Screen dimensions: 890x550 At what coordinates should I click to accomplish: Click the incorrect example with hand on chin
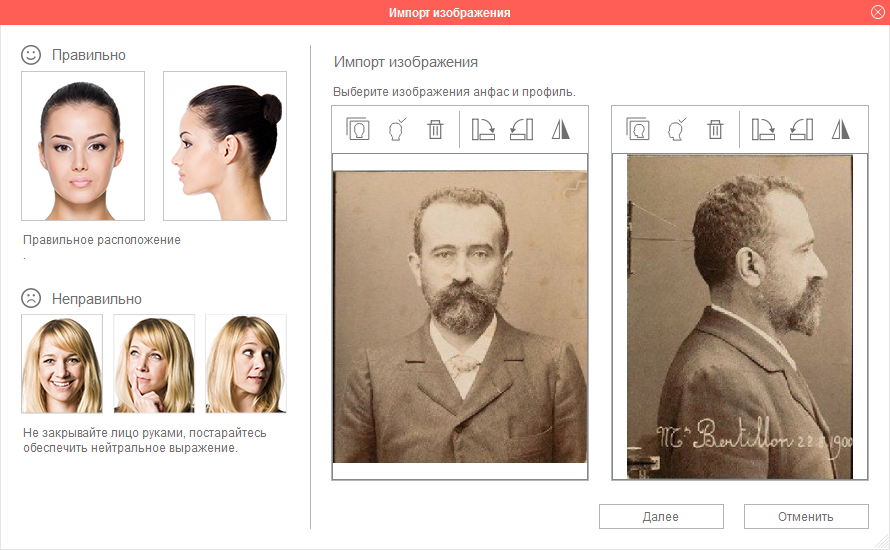[x=153, y=364]
